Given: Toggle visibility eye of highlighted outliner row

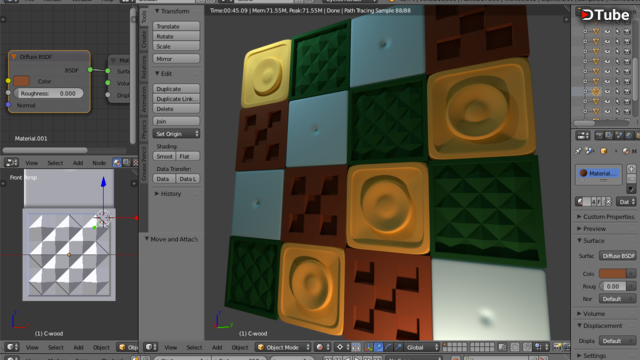Looking at the screenshot, I should (x=607, y=91).
